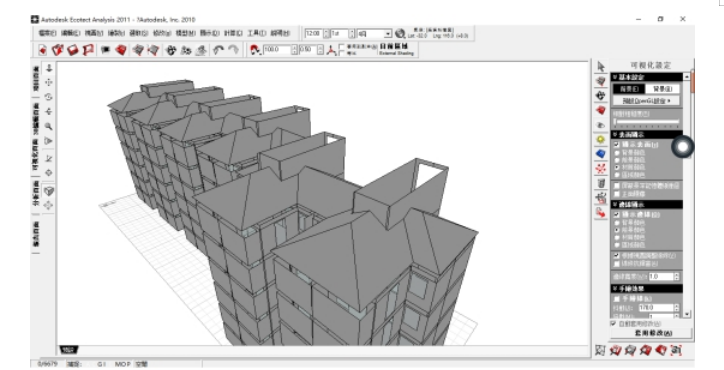
Task: Click the stepper arrows of the 1st date field
Action: 352,34
